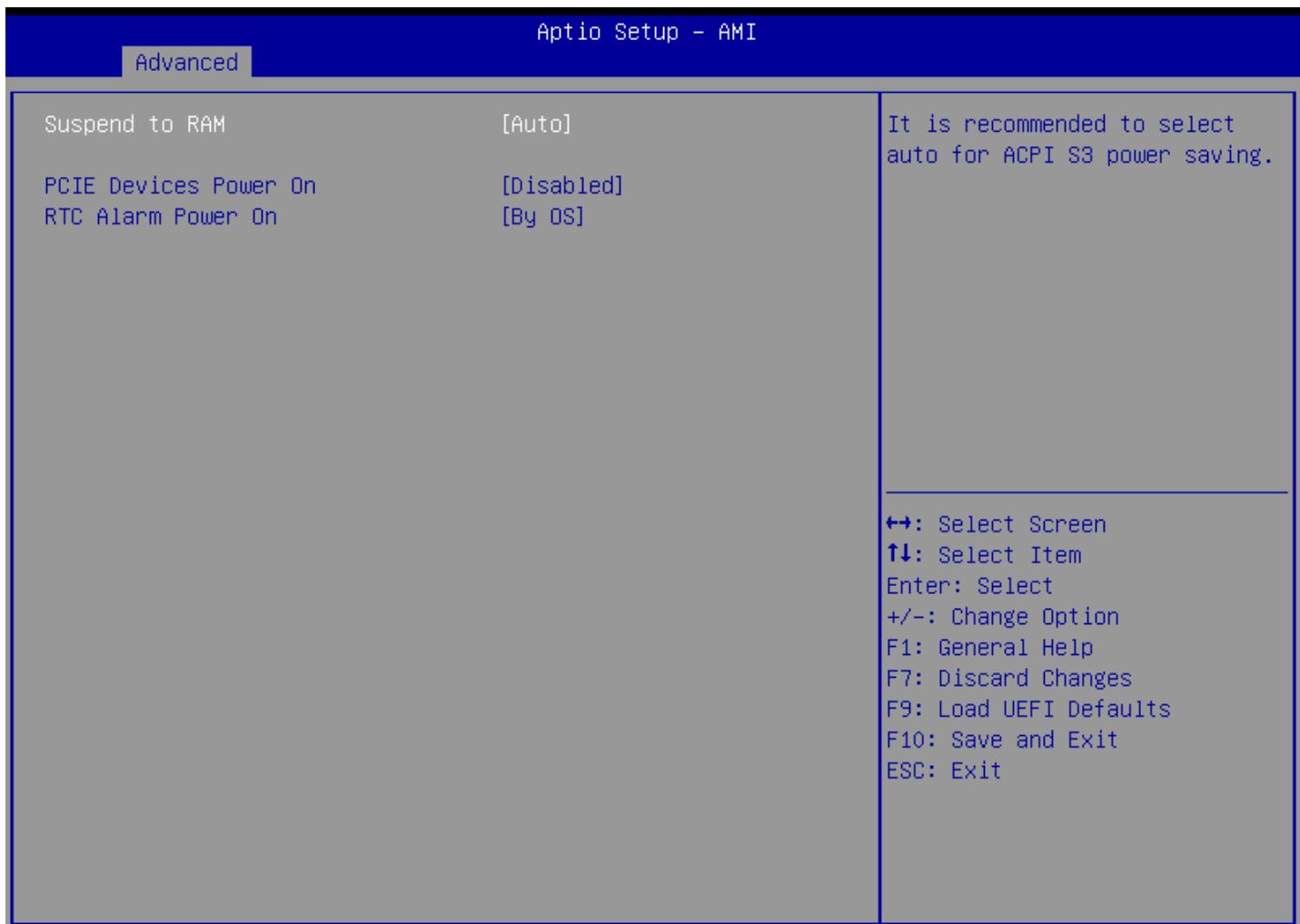The image size is (1300, 924).
Task: Select the Suspend to RAM setting label
Action: [x=134, y=124]
